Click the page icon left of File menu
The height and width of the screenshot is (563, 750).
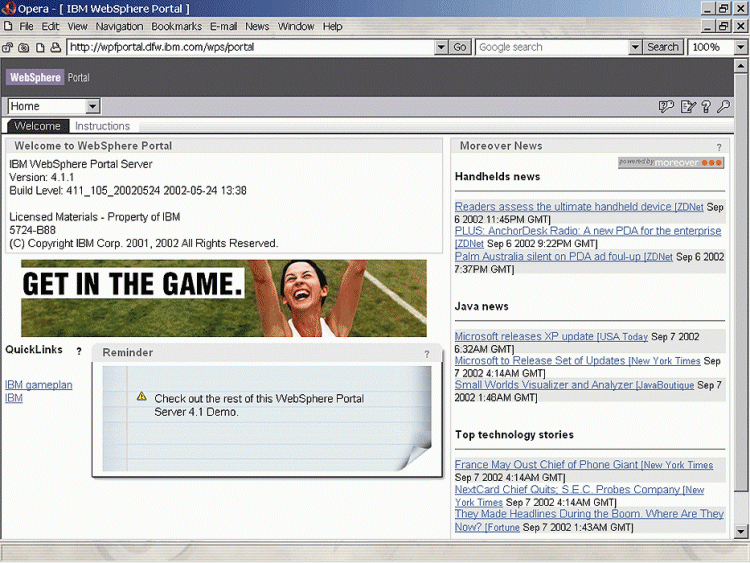(8, 26)
